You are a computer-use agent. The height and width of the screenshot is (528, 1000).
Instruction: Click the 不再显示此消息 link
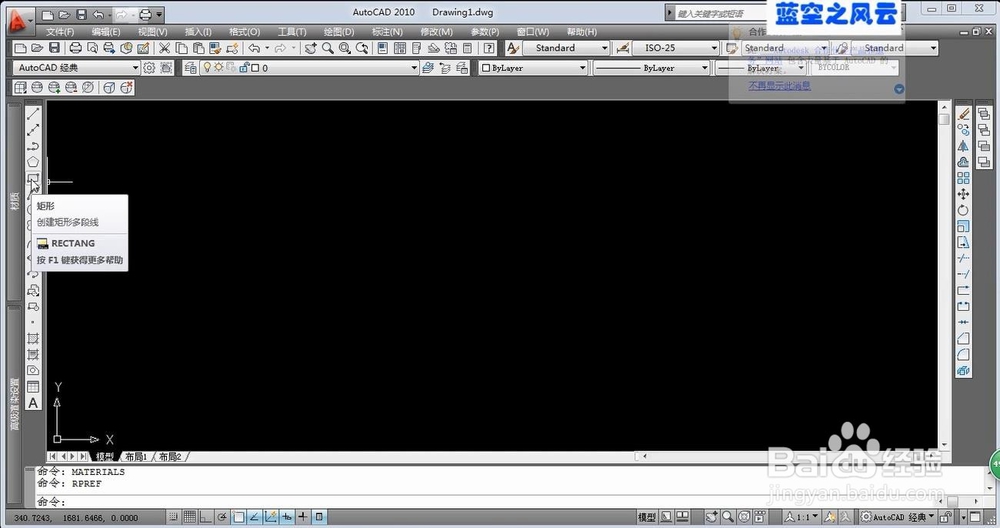point(779,85)
